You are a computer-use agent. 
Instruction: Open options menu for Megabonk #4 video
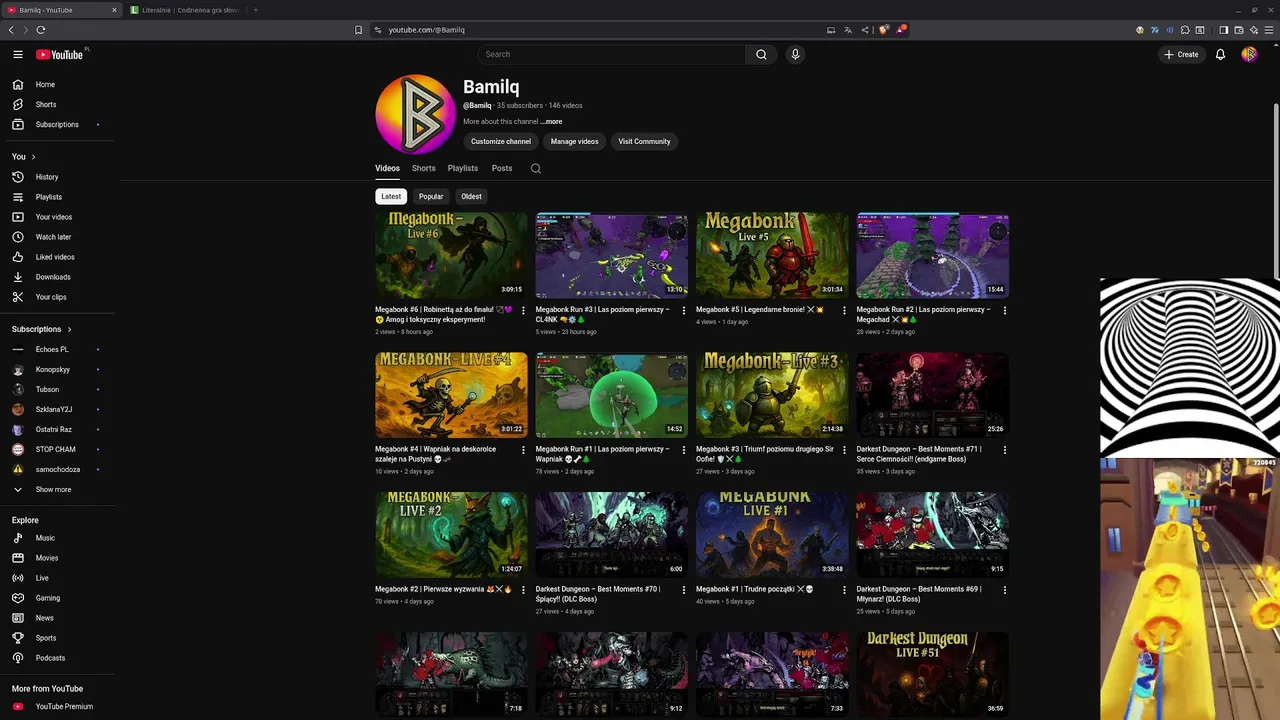click(523, 450)
